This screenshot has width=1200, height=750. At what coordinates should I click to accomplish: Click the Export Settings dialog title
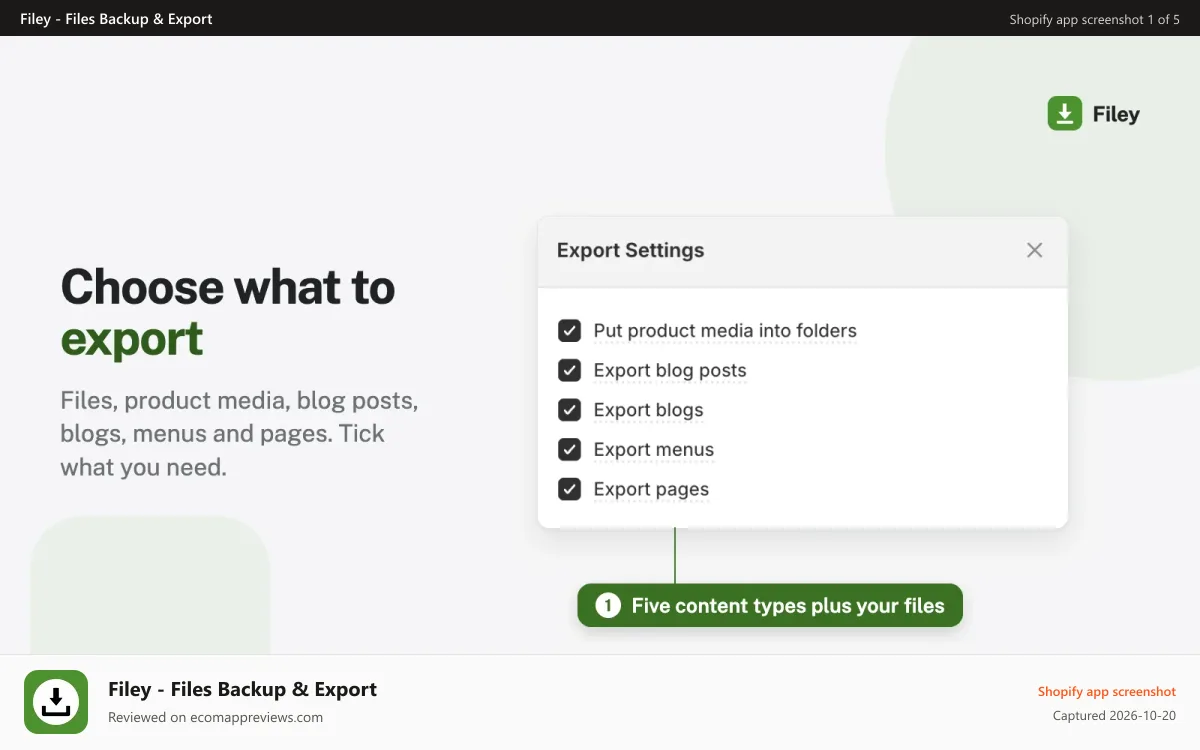630,250
